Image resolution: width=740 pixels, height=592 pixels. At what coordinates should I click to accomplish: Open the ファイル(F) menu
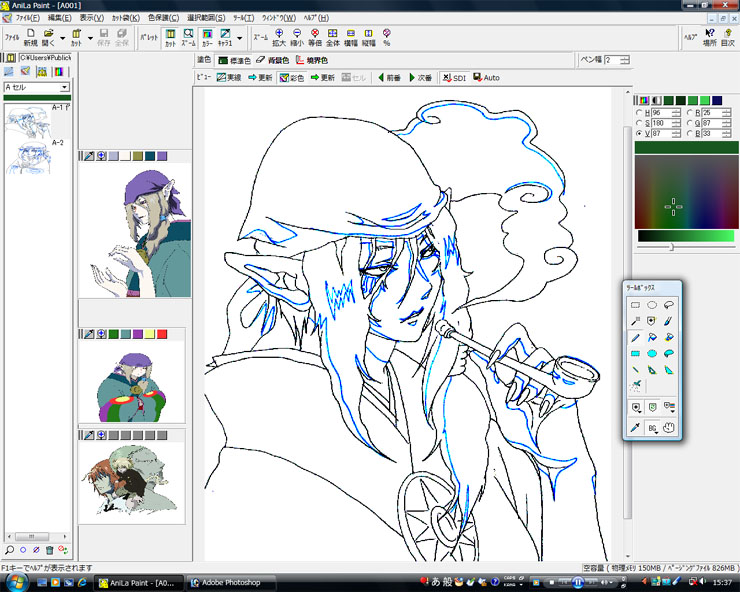(x=27, y=18)
